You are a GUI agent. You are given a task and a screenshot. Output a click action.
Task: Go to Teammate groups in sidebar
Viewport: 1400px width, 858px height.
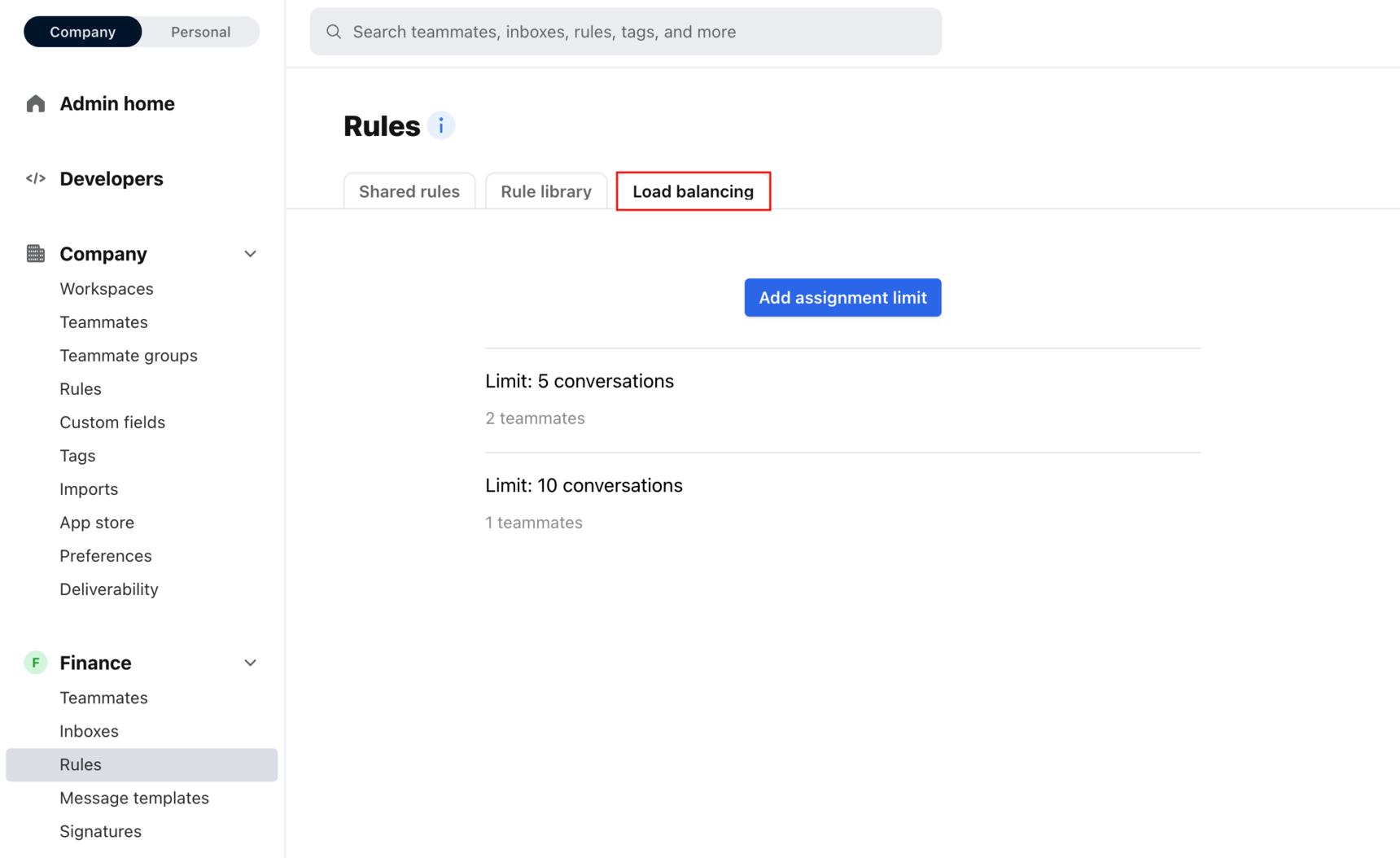(x=129, y=356)
